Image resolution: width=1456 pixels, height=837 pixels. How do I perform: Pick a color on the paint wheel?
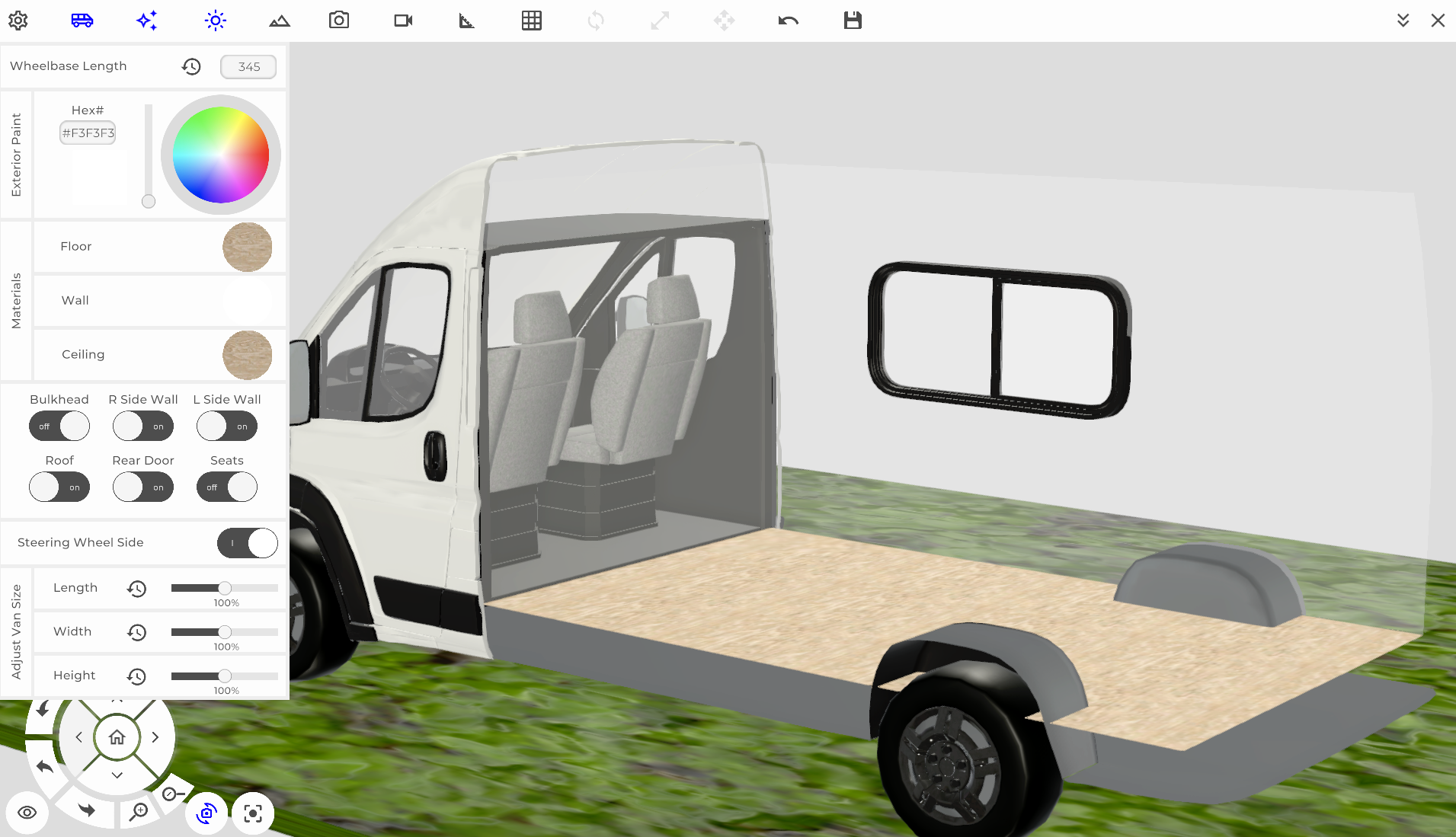(x=221, y=155)
